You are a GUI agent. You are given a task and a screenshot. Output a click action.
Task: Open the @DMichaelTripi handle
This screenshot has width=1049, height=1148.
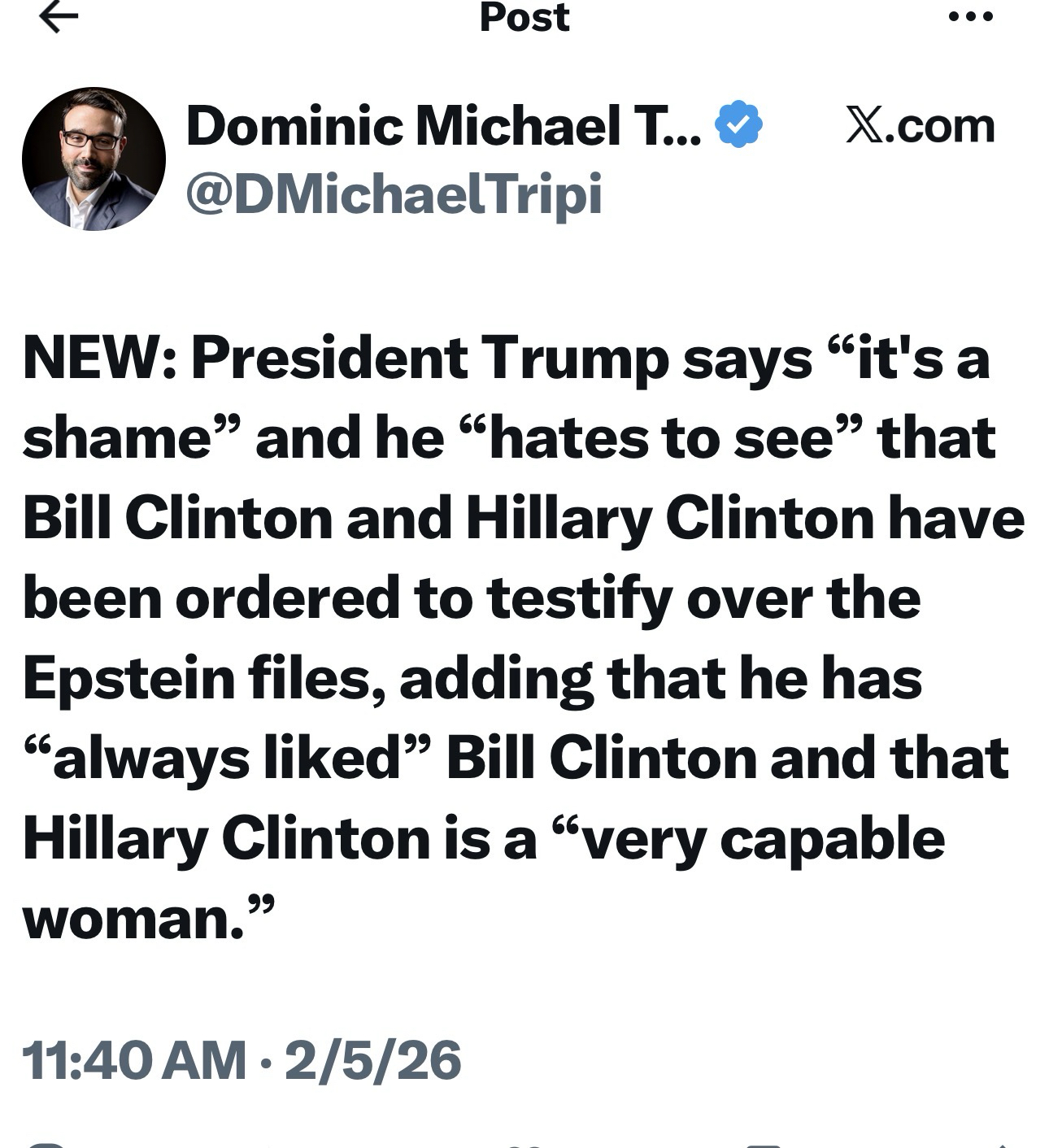click(394, 194)
